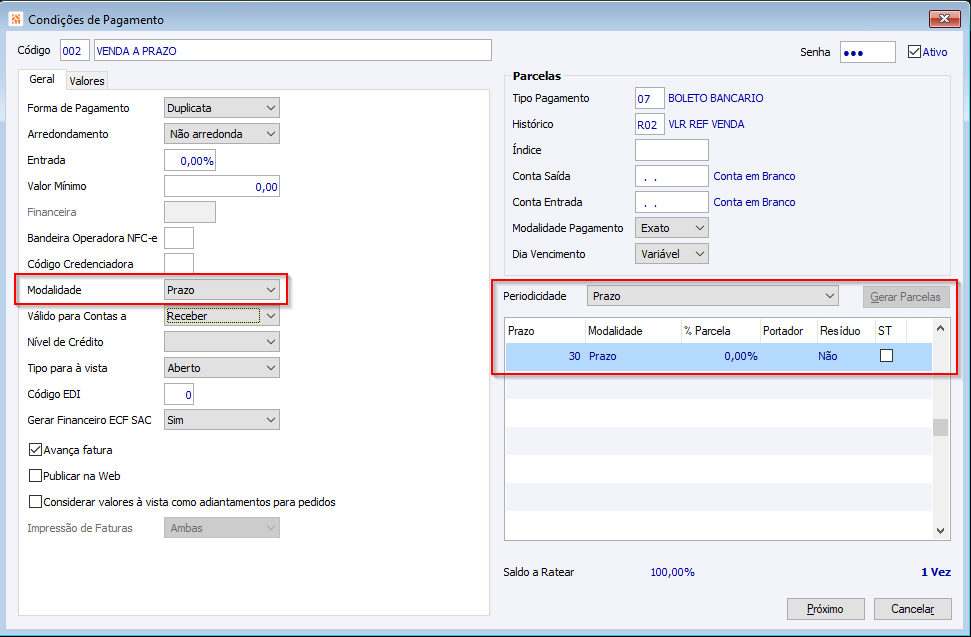Uncheck the Avança fatura checkbox
The width and height of the screenshot is (971, 637).
[35, 450]
